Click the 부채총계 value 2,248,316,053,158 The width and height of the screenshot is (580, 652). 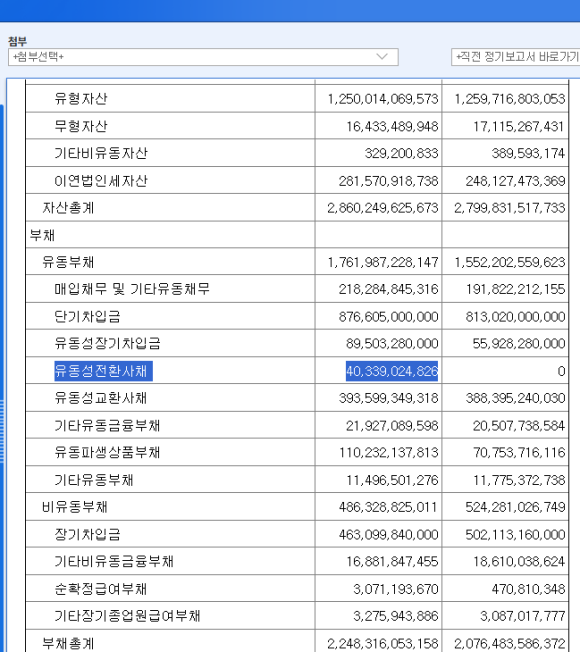pos(383,644)
